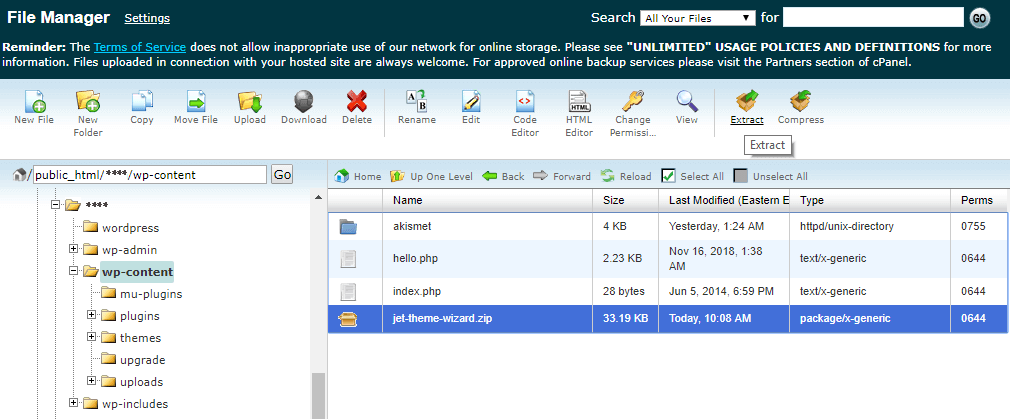Click Go button beside path field
The width and height of the screenshot is (1010, 419).
click(282, 175)
